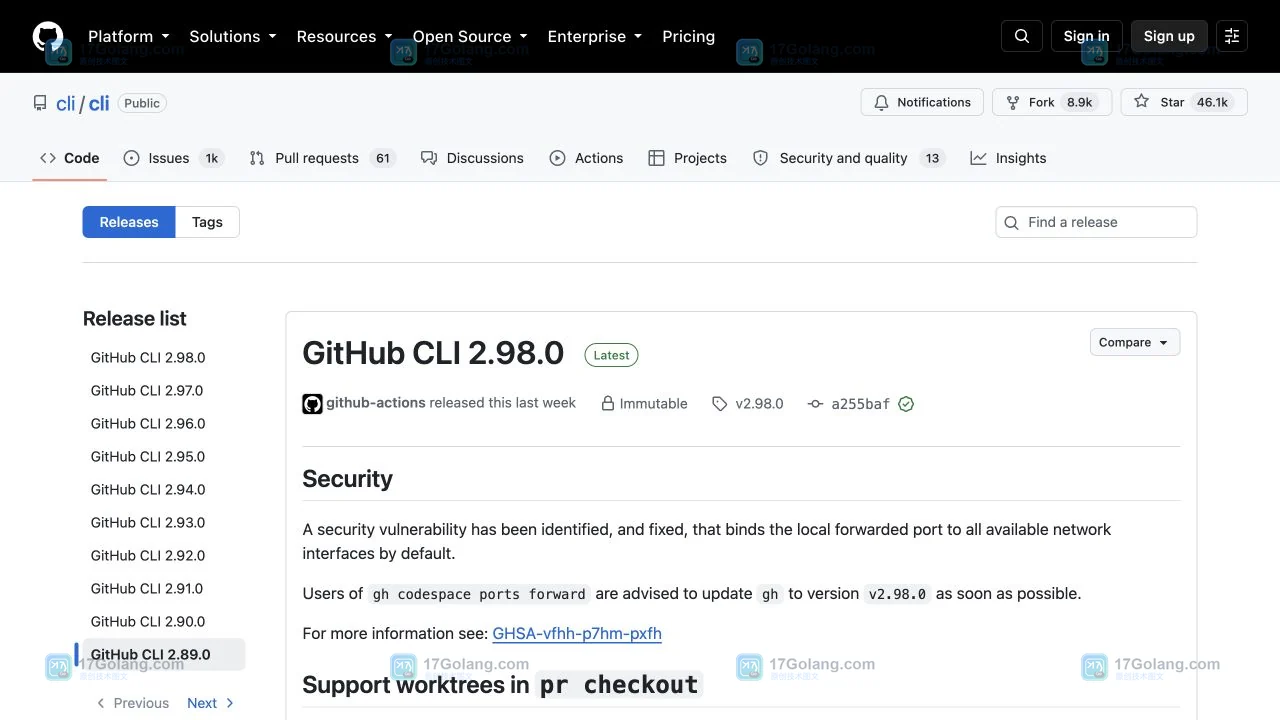Open the Insights tab
Viewport: 1280px width, 720px height.
pyautogui.click(x=1008, y=158)
